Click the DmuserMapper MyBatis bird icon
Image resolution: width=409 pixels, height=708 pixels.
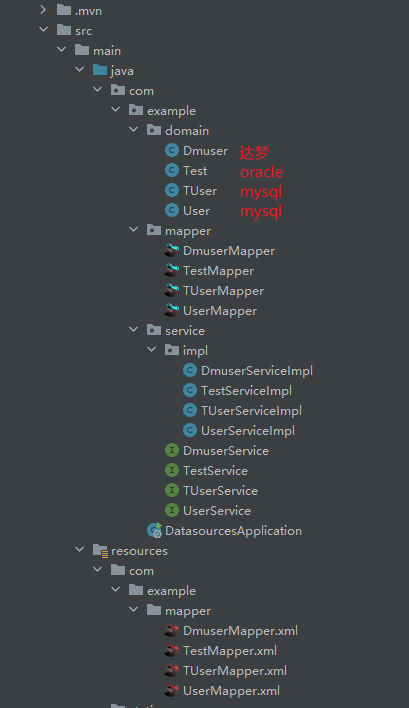pyautogui.click(x=172, y=251)
